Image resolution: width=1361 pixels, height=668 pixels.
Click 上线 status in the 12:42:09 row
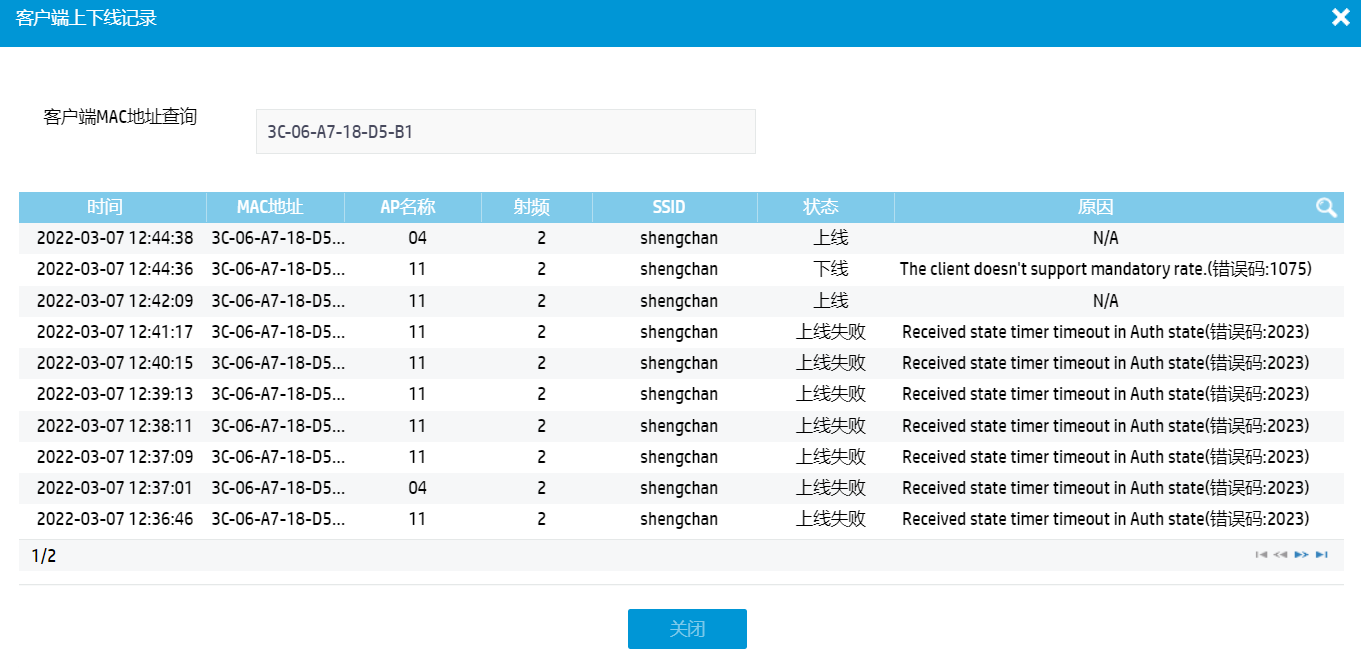click(830, 301)
